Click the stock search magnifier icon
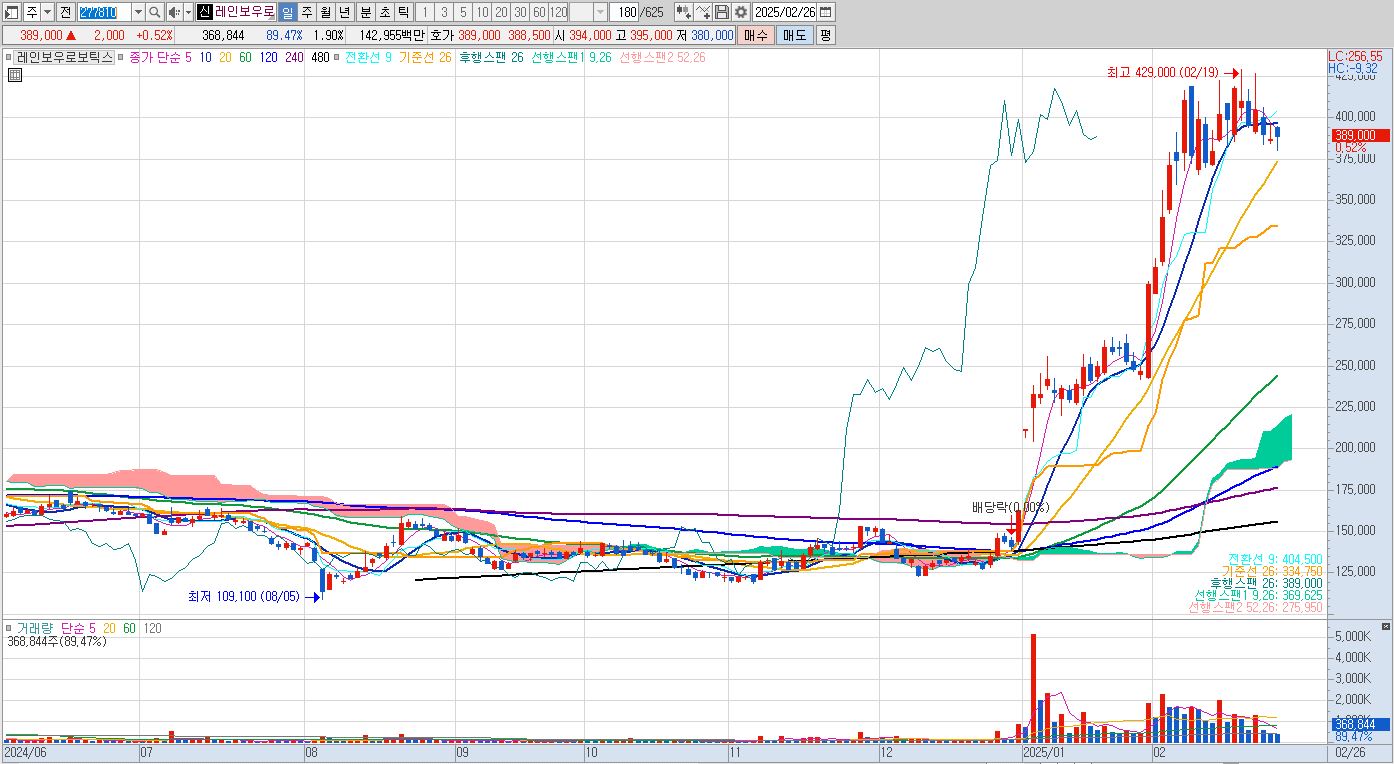This screenshot has height=764, width=1394. pos(155,12)
